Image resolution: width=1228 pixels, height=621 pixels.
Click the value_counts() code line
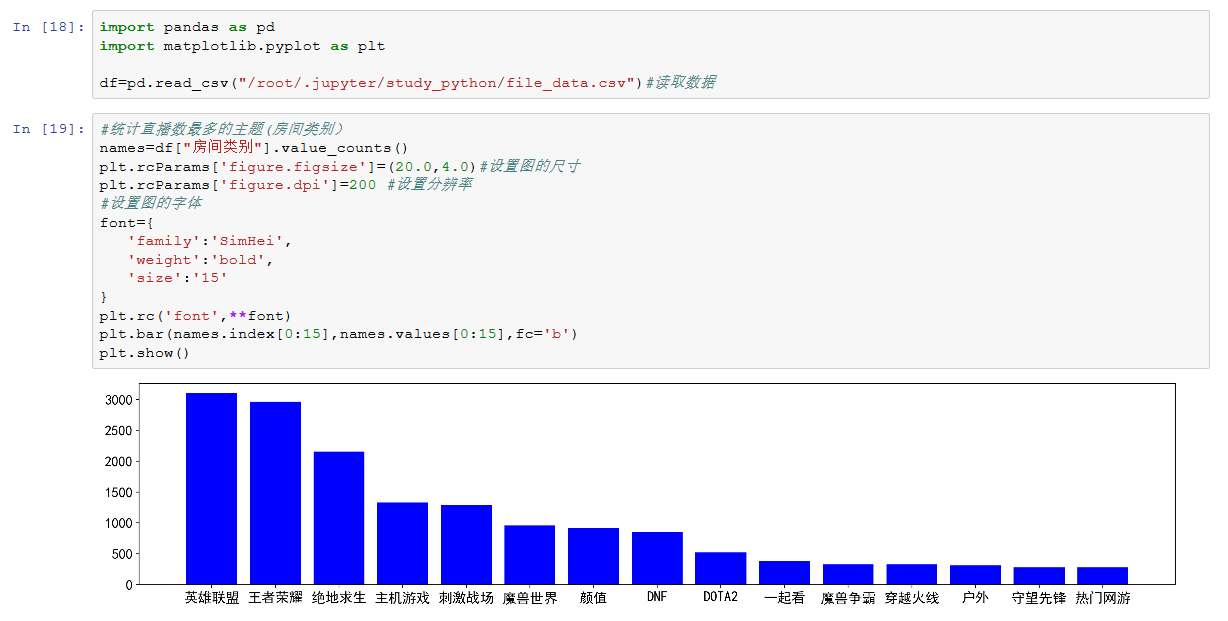(254, 148)
